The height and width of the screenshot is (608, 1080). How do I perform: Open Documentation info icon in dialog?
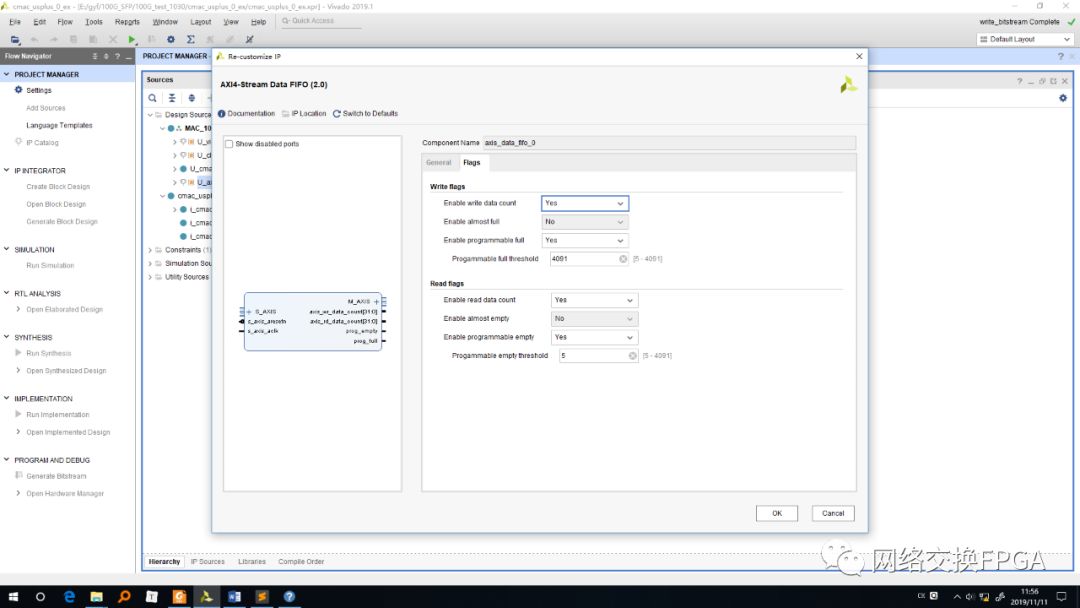[x=222, y=114]
